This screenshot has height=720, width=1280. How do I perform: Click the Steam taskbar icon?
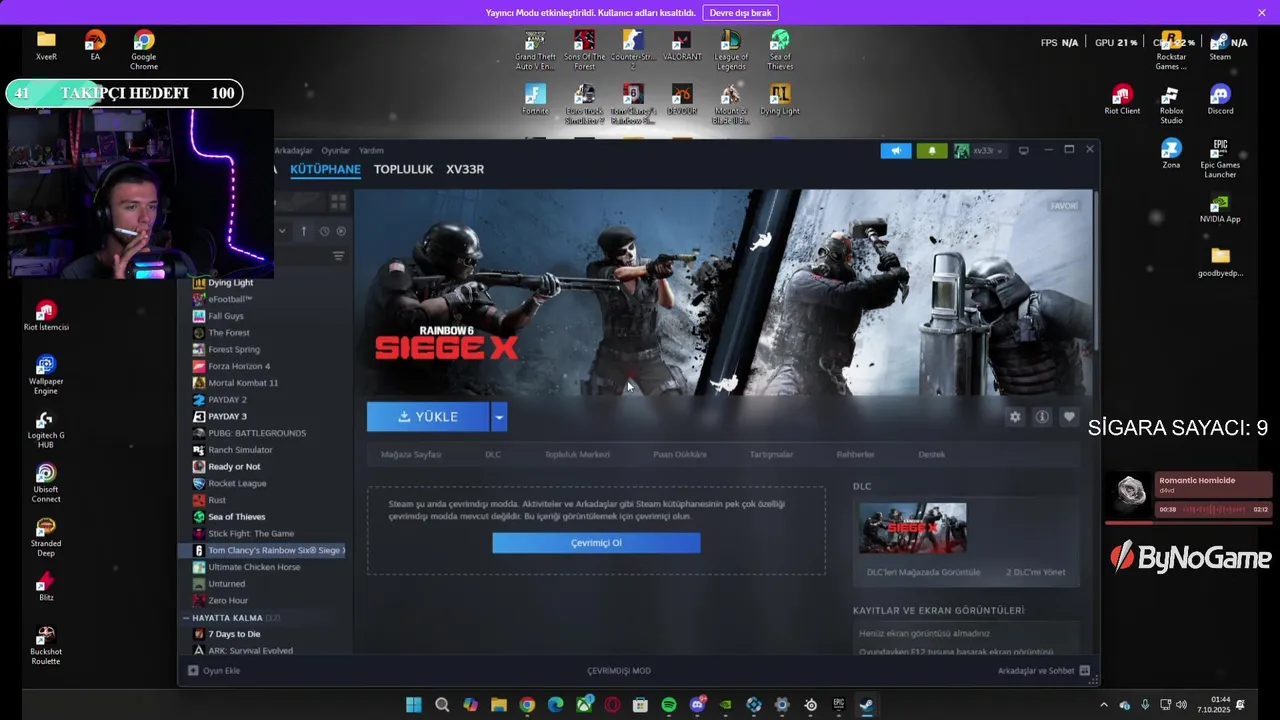[867, 705]
